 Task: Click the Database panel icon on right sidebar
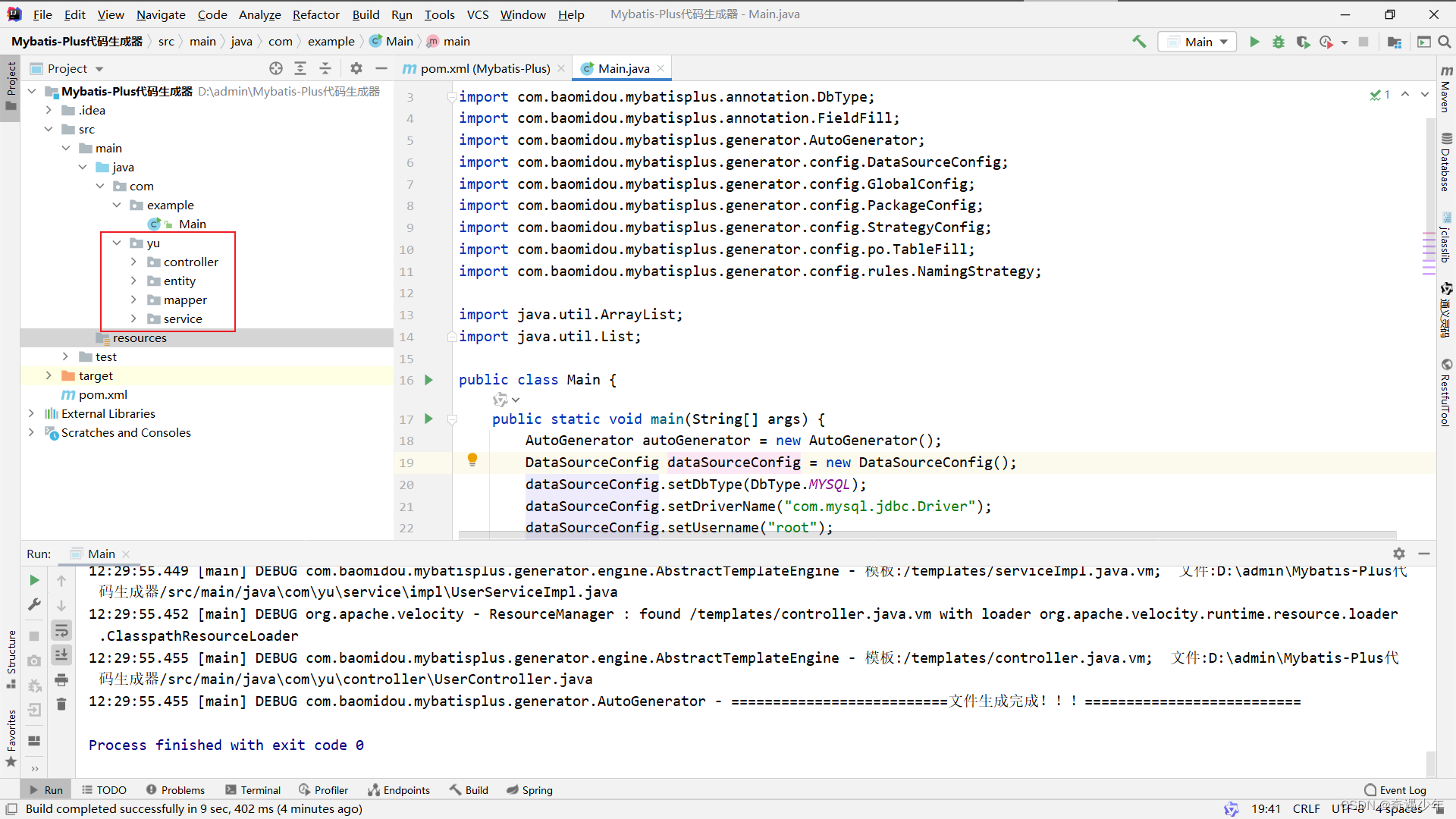pyautogui.click(x=1444, y=165)
